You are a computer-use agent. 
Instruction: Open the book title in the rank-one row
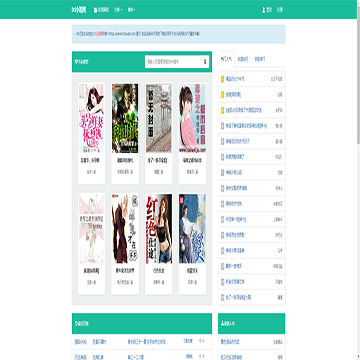click(x=235, y=79)
